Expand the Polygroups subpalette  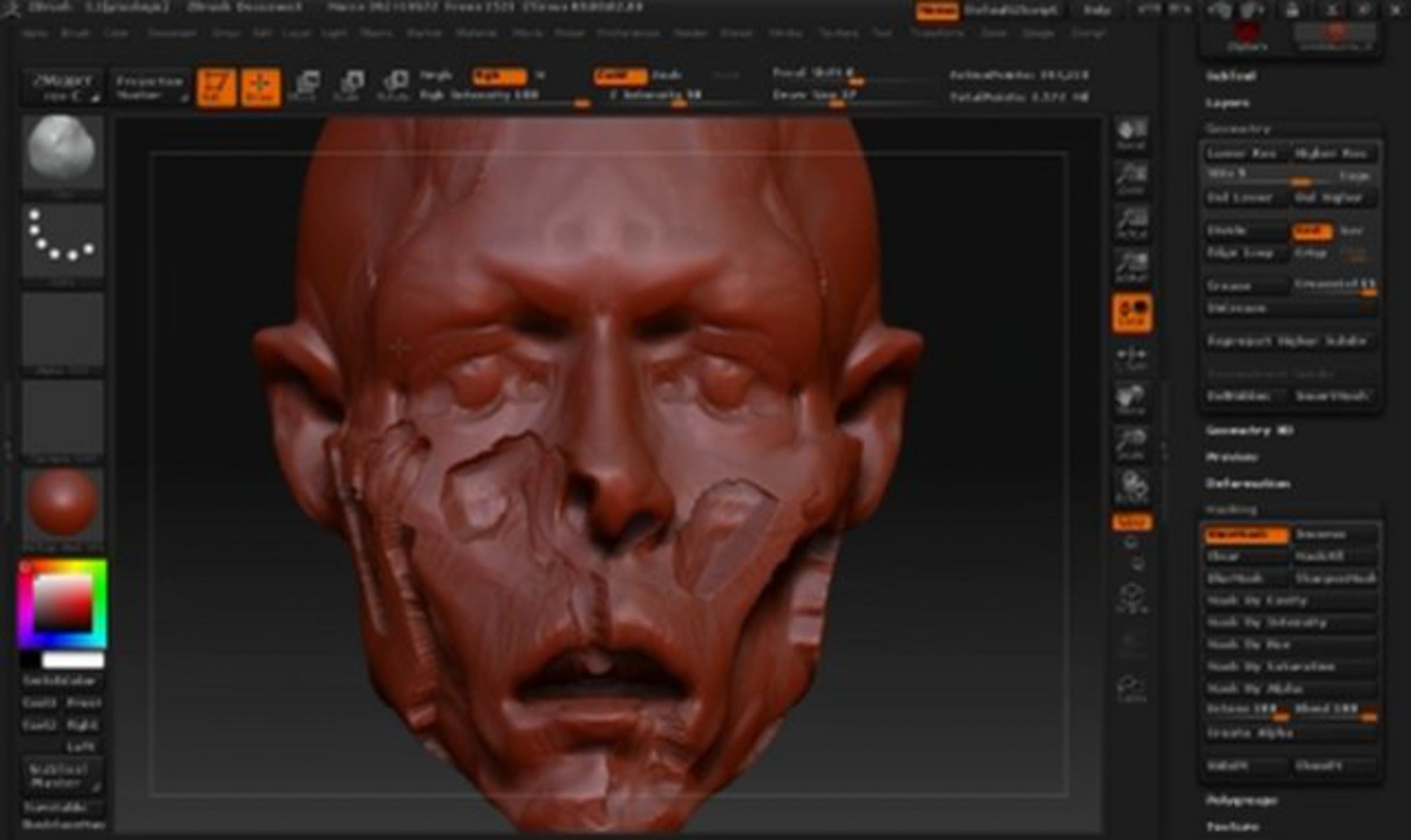click(x=1241, y=801)
